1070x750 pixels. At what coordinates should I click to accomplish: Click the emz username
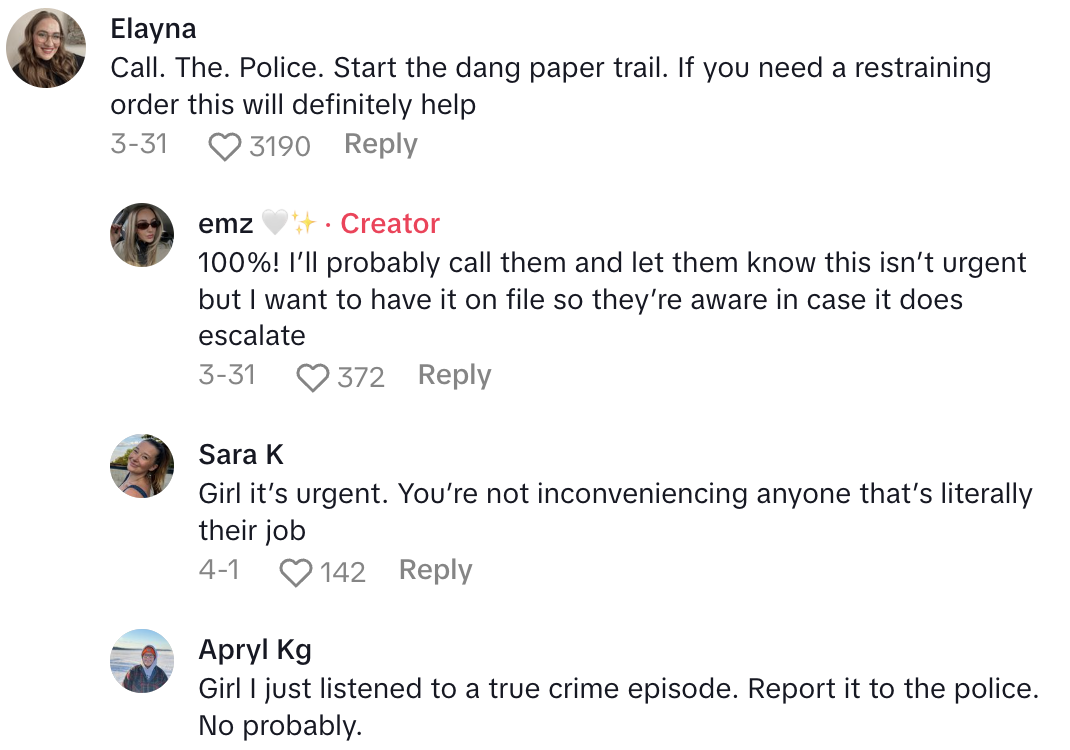226,224
